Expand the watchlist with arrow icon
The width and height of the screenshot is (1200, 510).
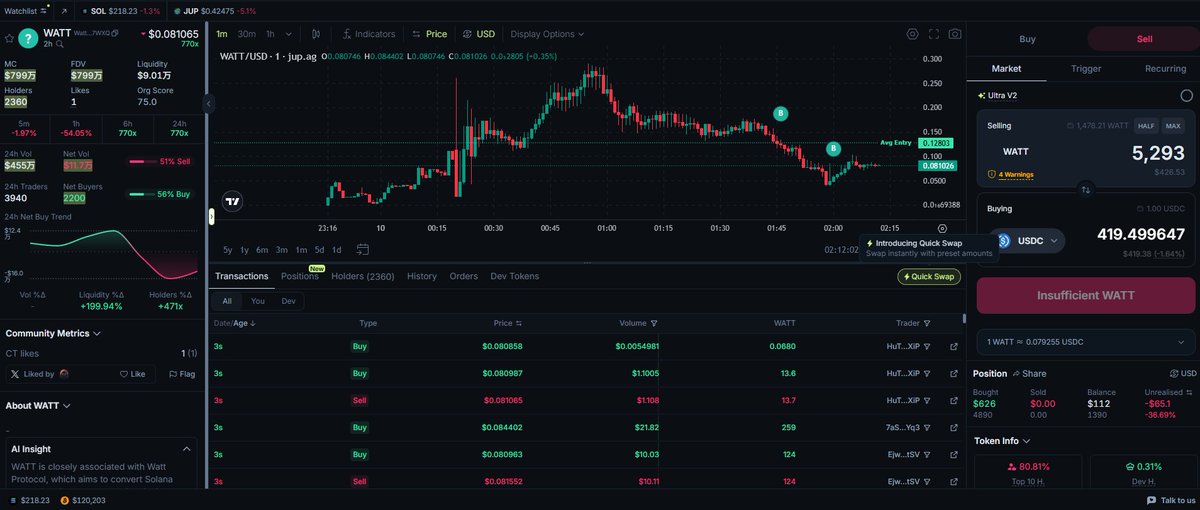tap(64, 11)
